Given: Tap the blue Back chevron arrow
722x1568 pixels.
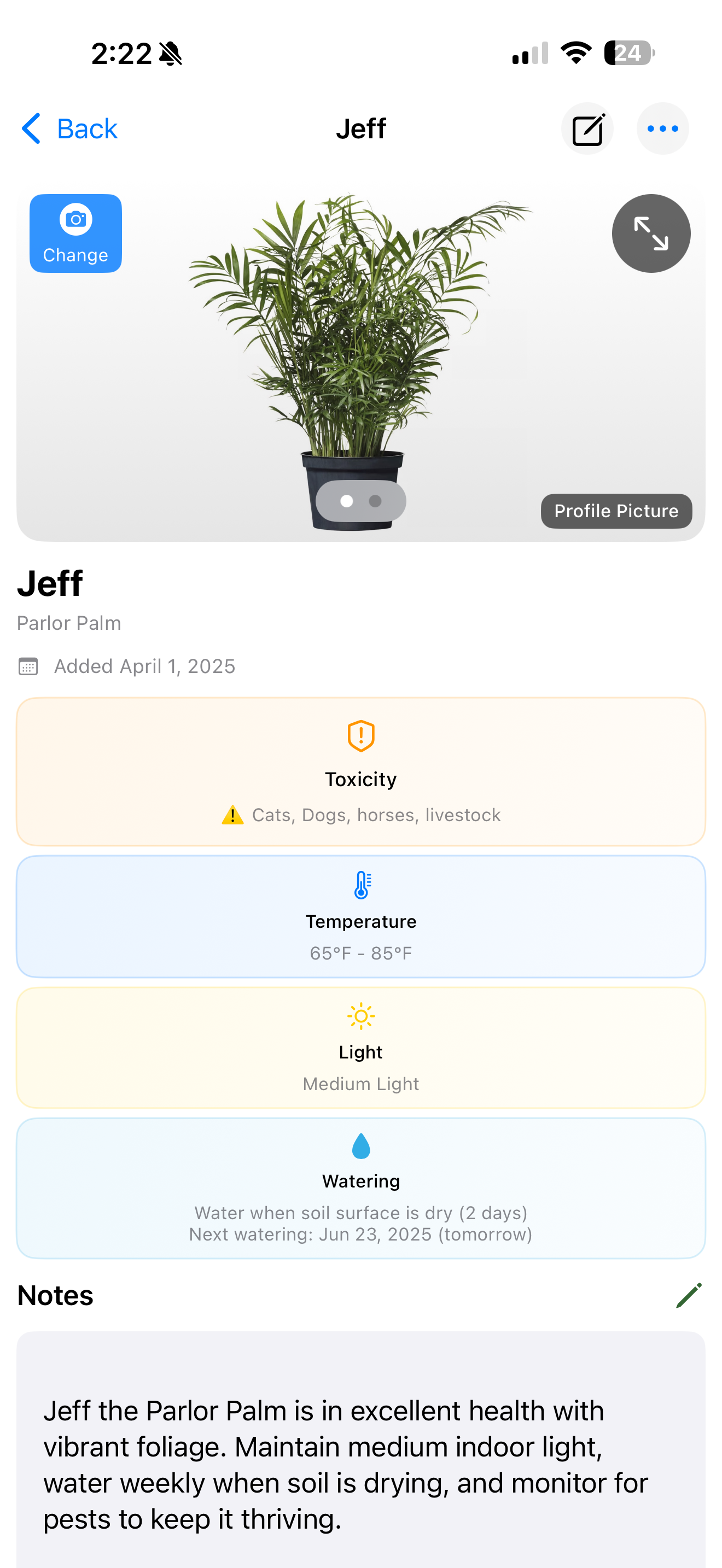Looking at the screenshot, I should click(31, 128).
